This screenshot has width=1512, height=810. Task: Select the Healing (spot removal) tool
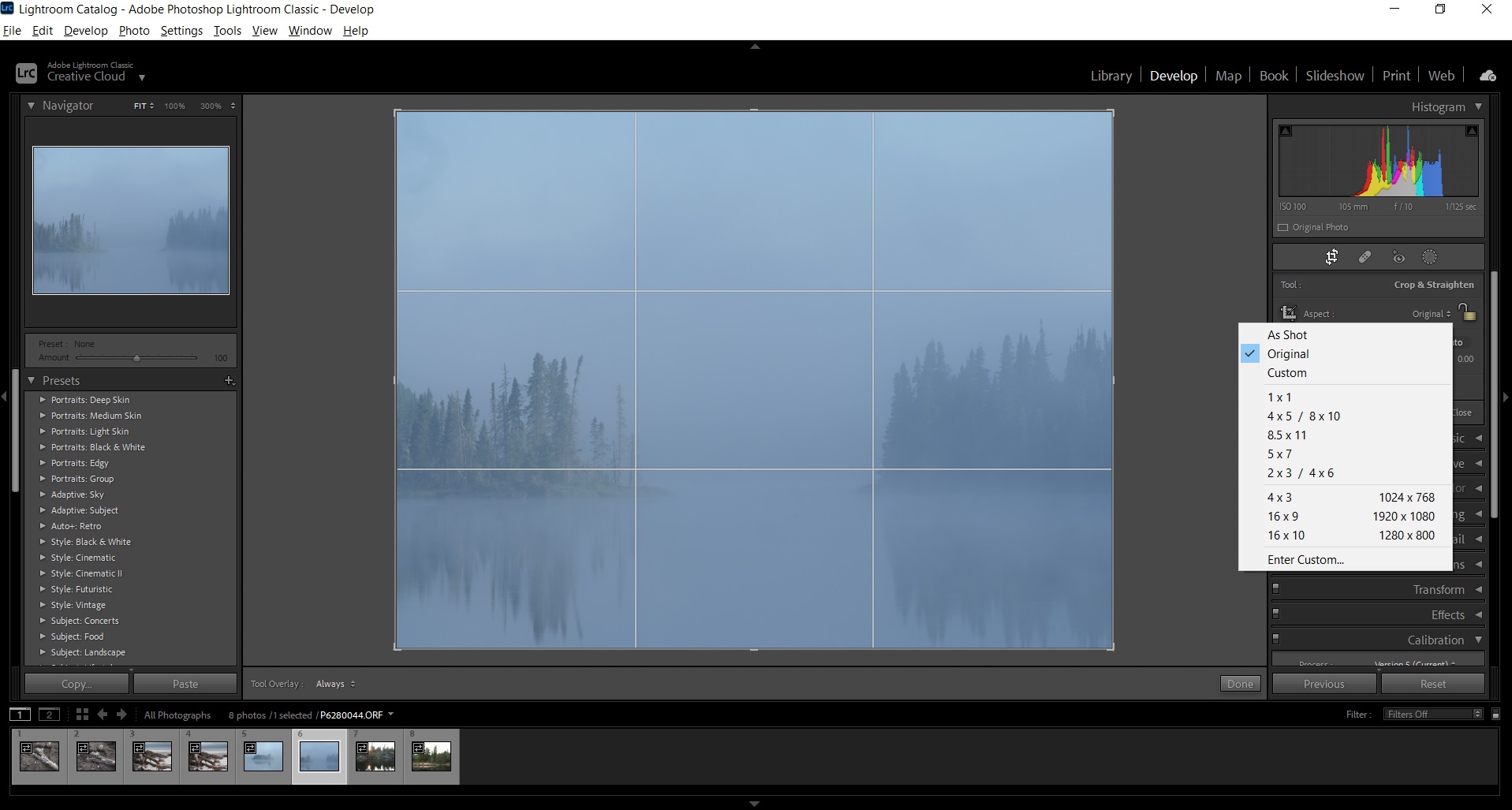click(1365, 256)
